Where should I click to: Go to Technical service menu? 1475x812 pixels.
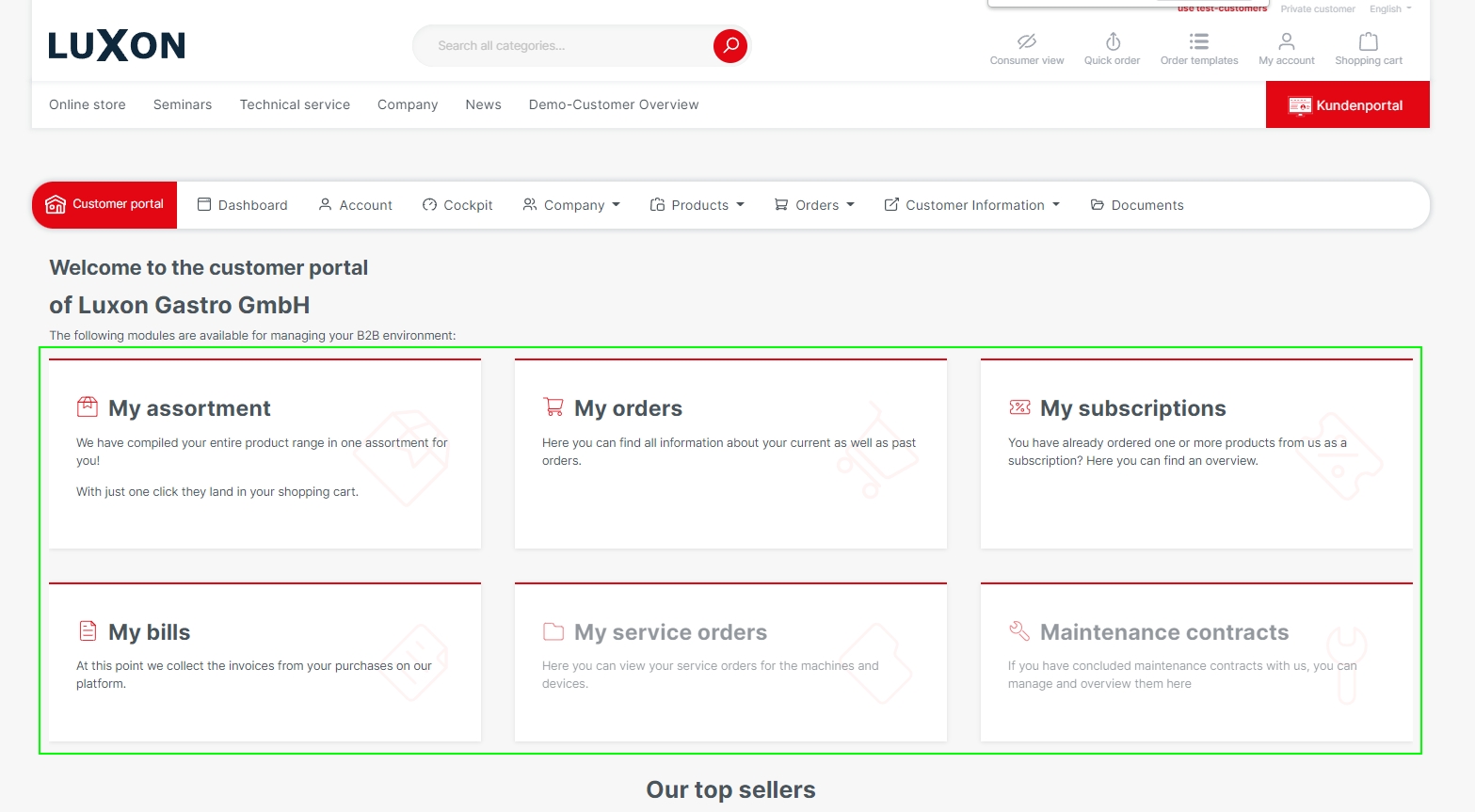(295, 104)
